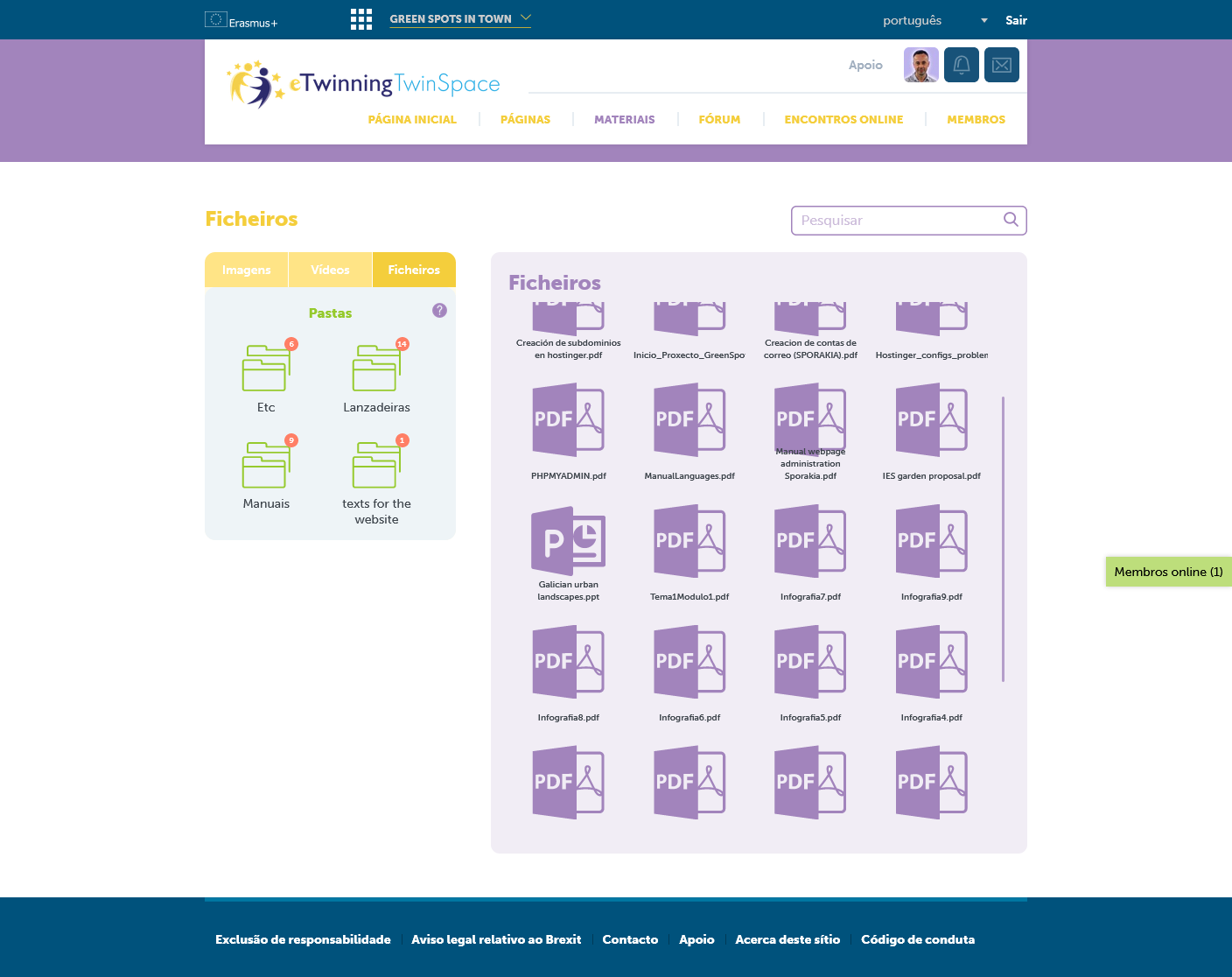Open Infografia5.pdf file icon
The image size is (1232, 977).
coord(810,662)
